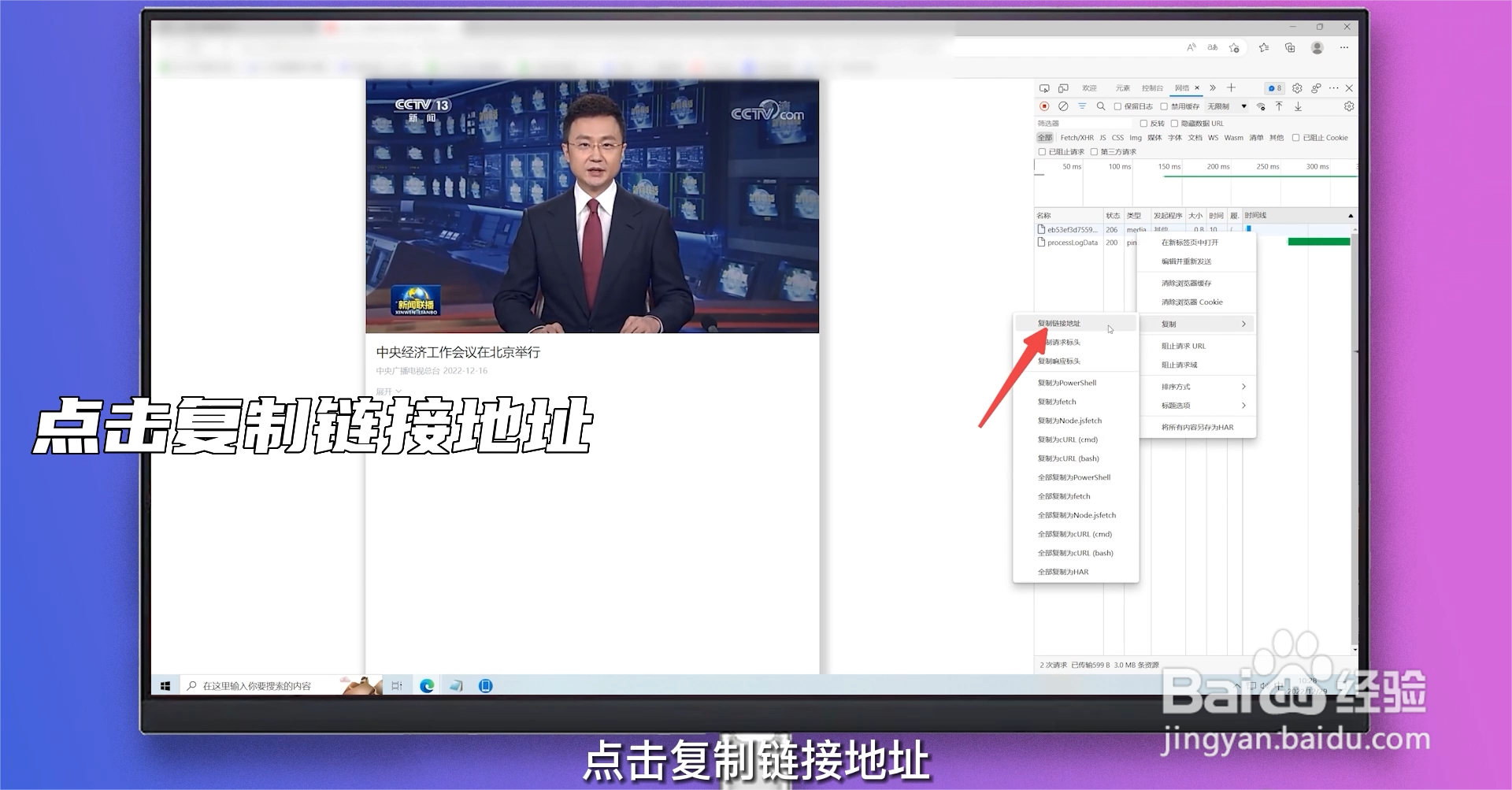Filter requests with the Fetch/XHR button

(1077, 137)
